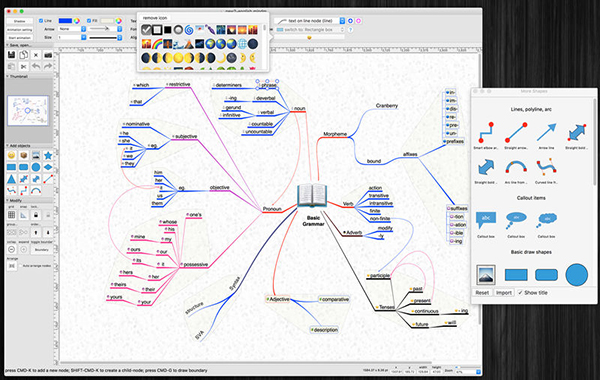
Task: Toggle the grid icon in Modify panel
Action: pos(11,215)
